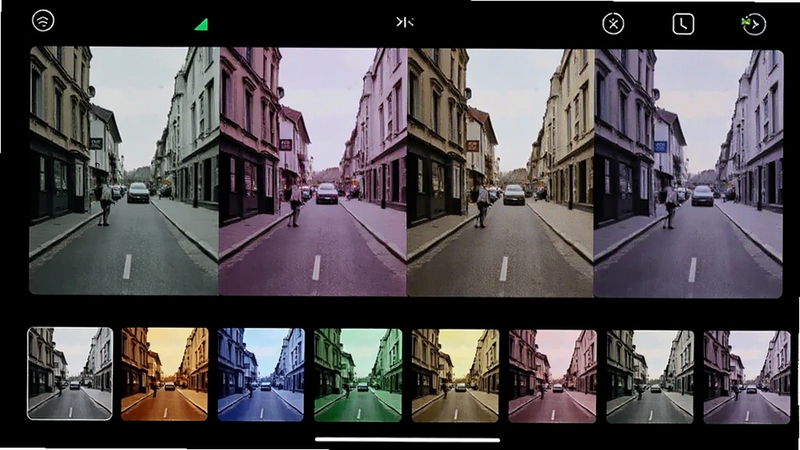Tap the lavender-toned large preview panel

(689, 173)
